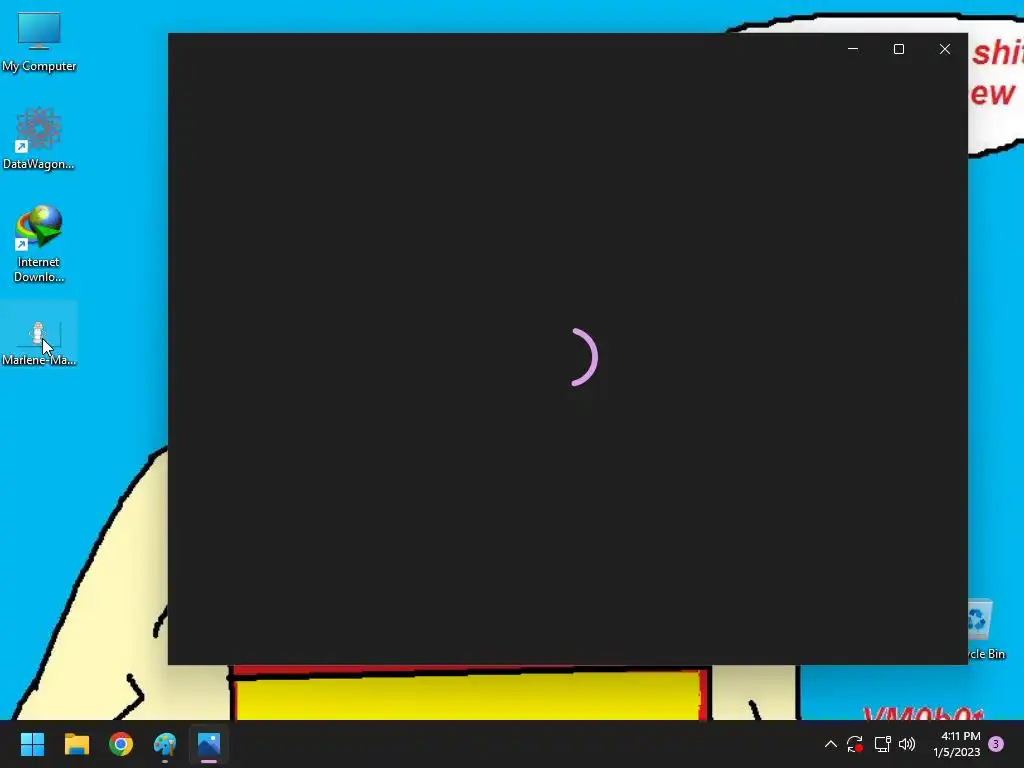Expand the hidden system tray icons chevron
Viewport: 1024px width, 768px height.
pyautogui.click(x=831, y=744)
